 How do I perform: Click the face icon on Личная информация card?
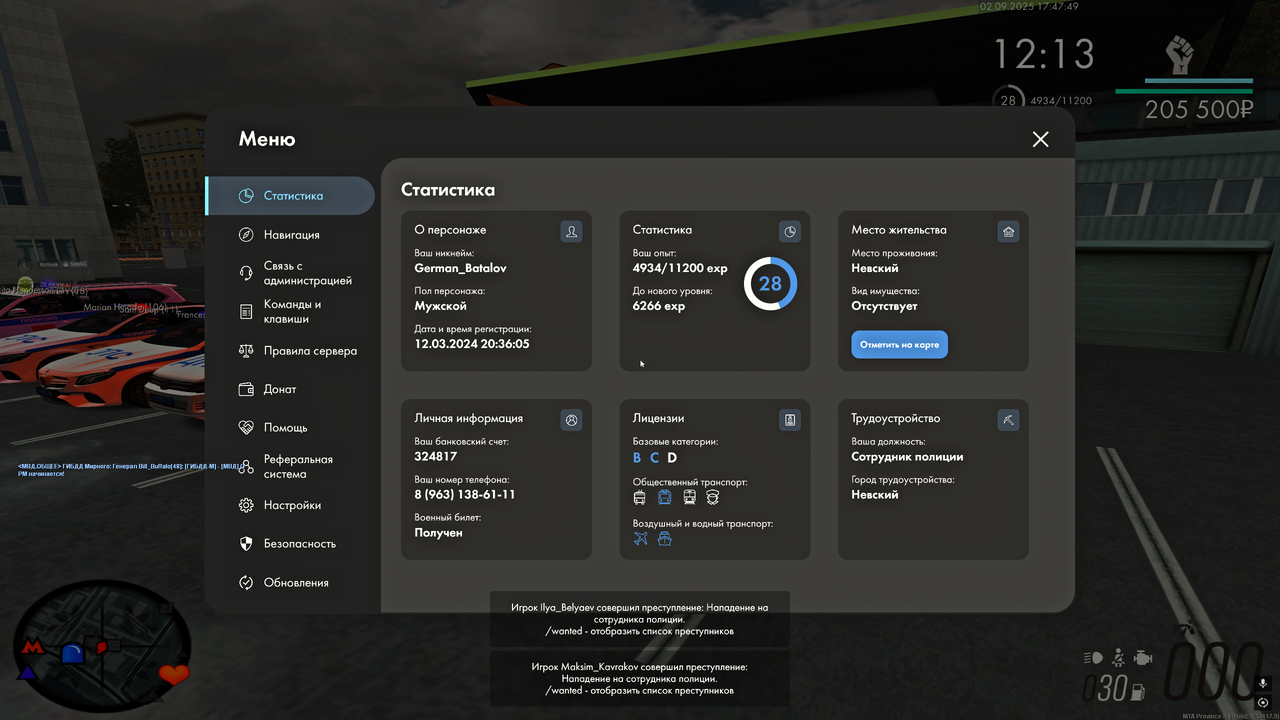coord(572,420)
